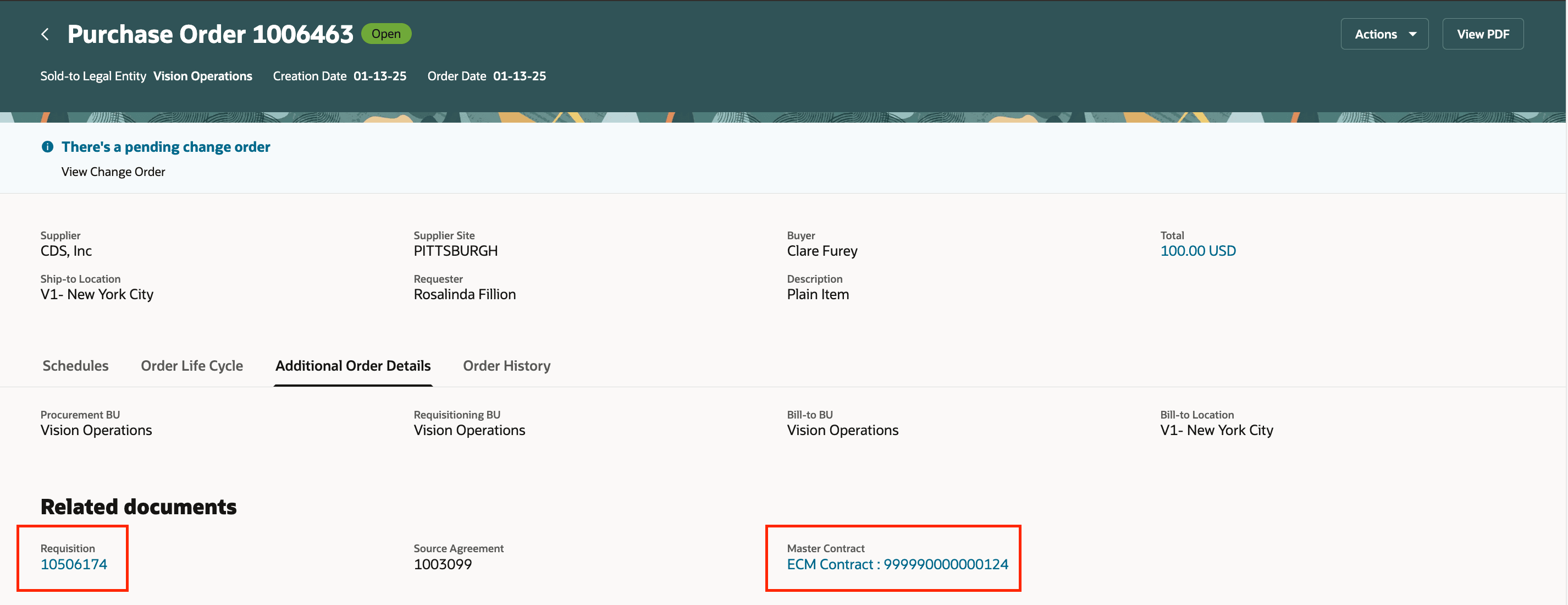
Task: Click buyer name Clare Furey
Action: [x=822, y=251]
